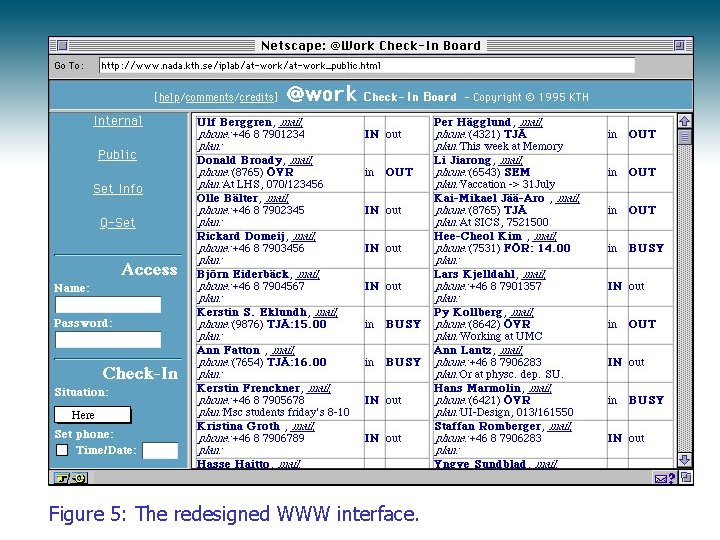The image size is (720, 540).
Task: Click the mail link for Kai-Mikael Jää-Aro
Action: [568, 198]
